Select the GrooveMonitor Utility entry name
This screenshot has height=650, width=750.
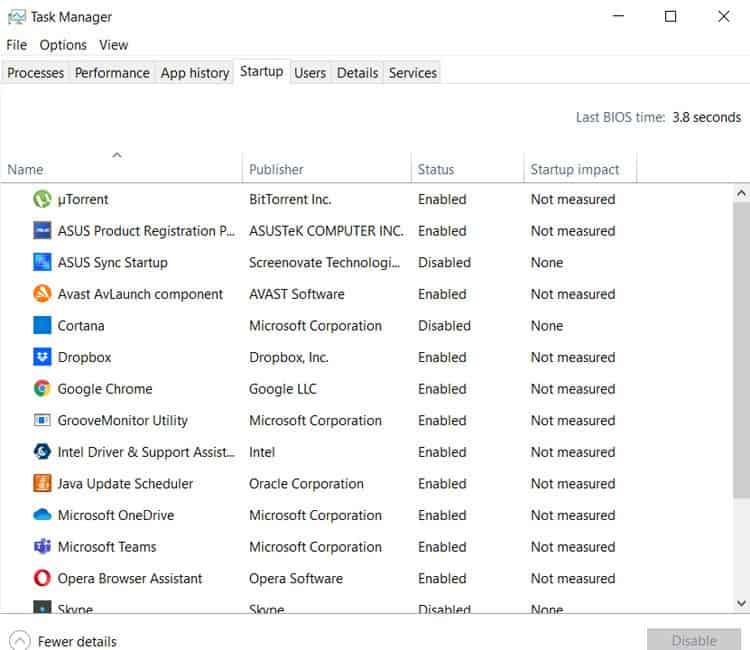122,420
